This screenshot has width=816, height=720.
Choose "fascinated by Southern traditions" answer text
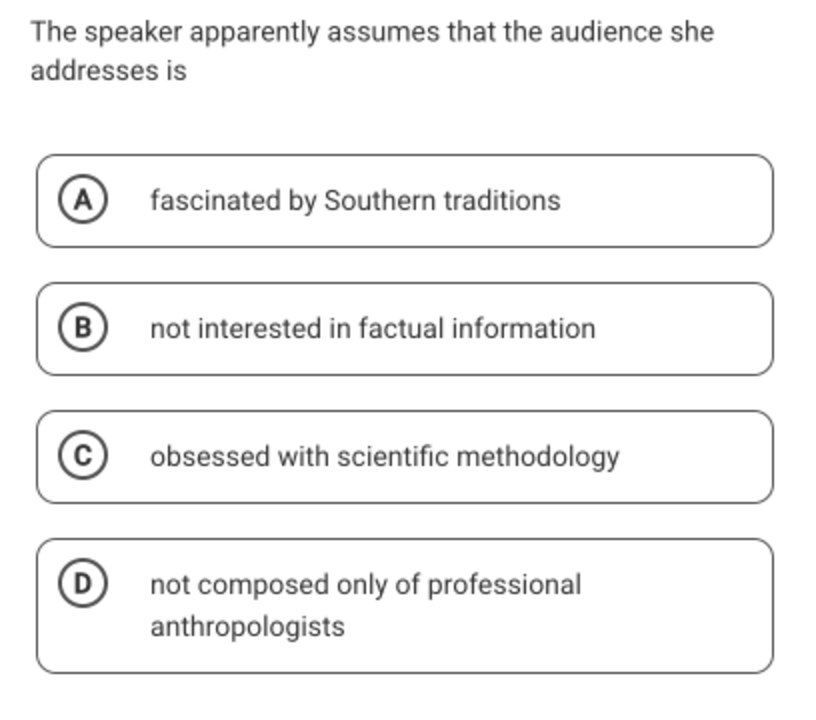(x=355, y=201)
